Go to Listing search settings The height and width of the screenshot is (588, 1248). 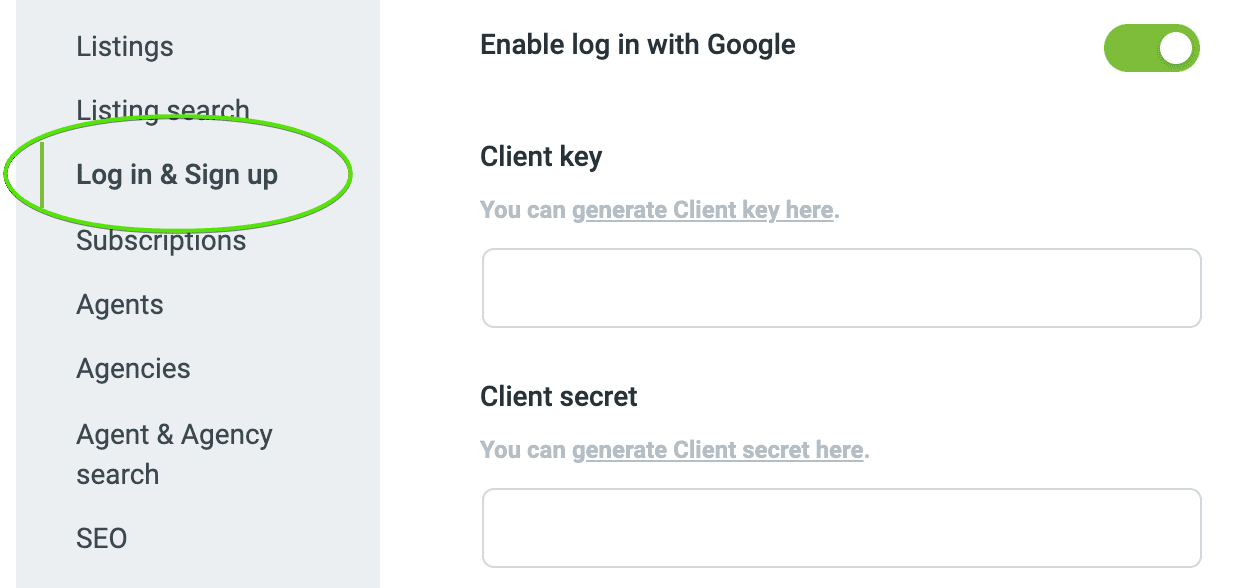(162, 110)
